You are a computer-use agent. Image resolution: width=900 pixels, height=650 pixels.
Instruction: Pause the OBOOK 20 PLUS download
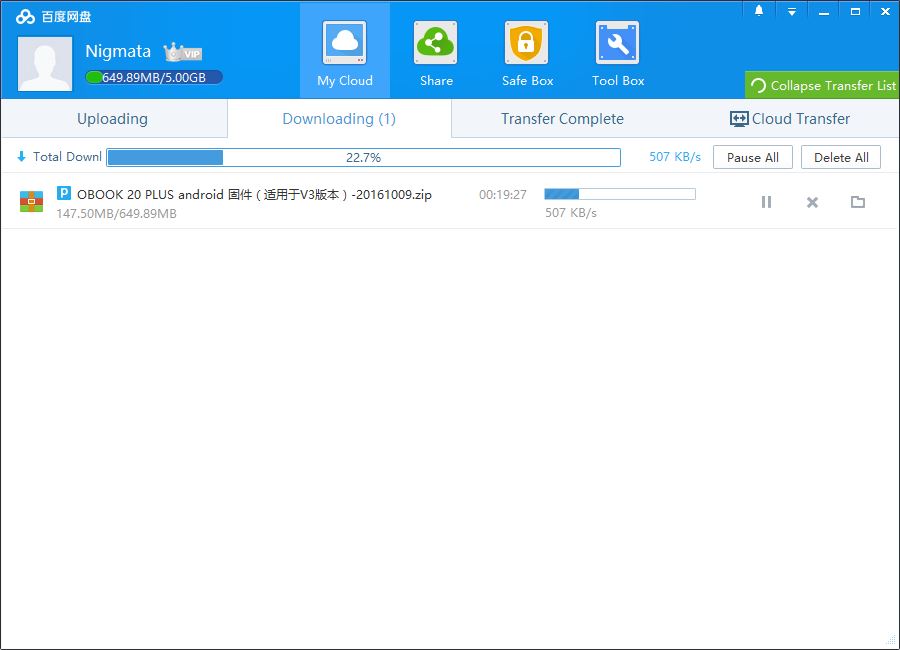pos(766,202)
